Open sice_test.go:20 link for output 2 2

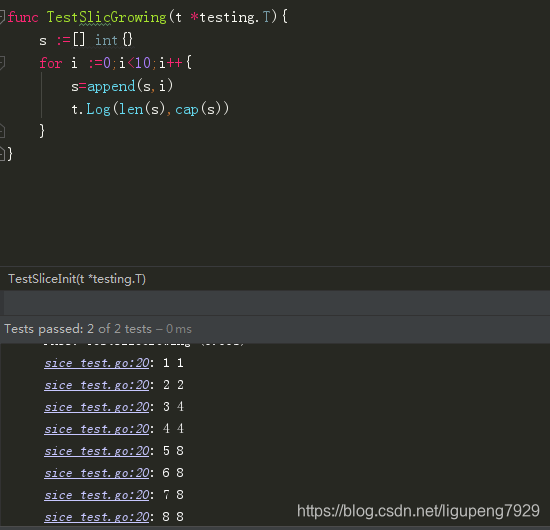tap(97, 385)
